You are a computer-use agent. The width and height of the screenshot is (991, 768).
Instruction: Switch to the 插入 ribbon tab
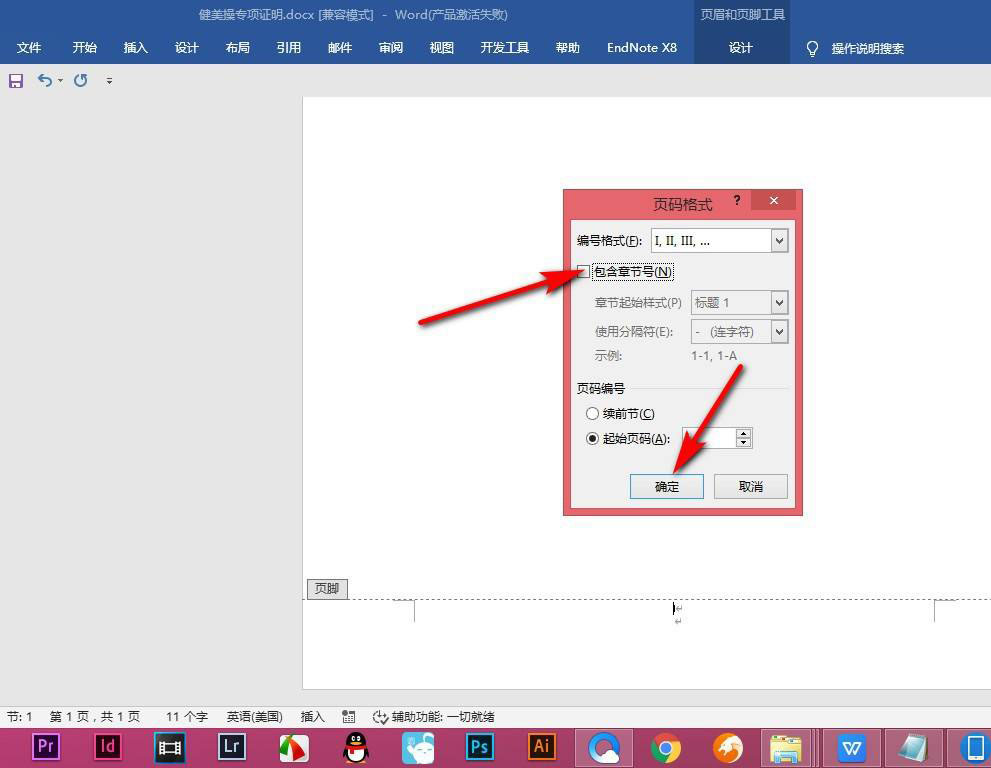pyautogui.click(x=135, y=47)
